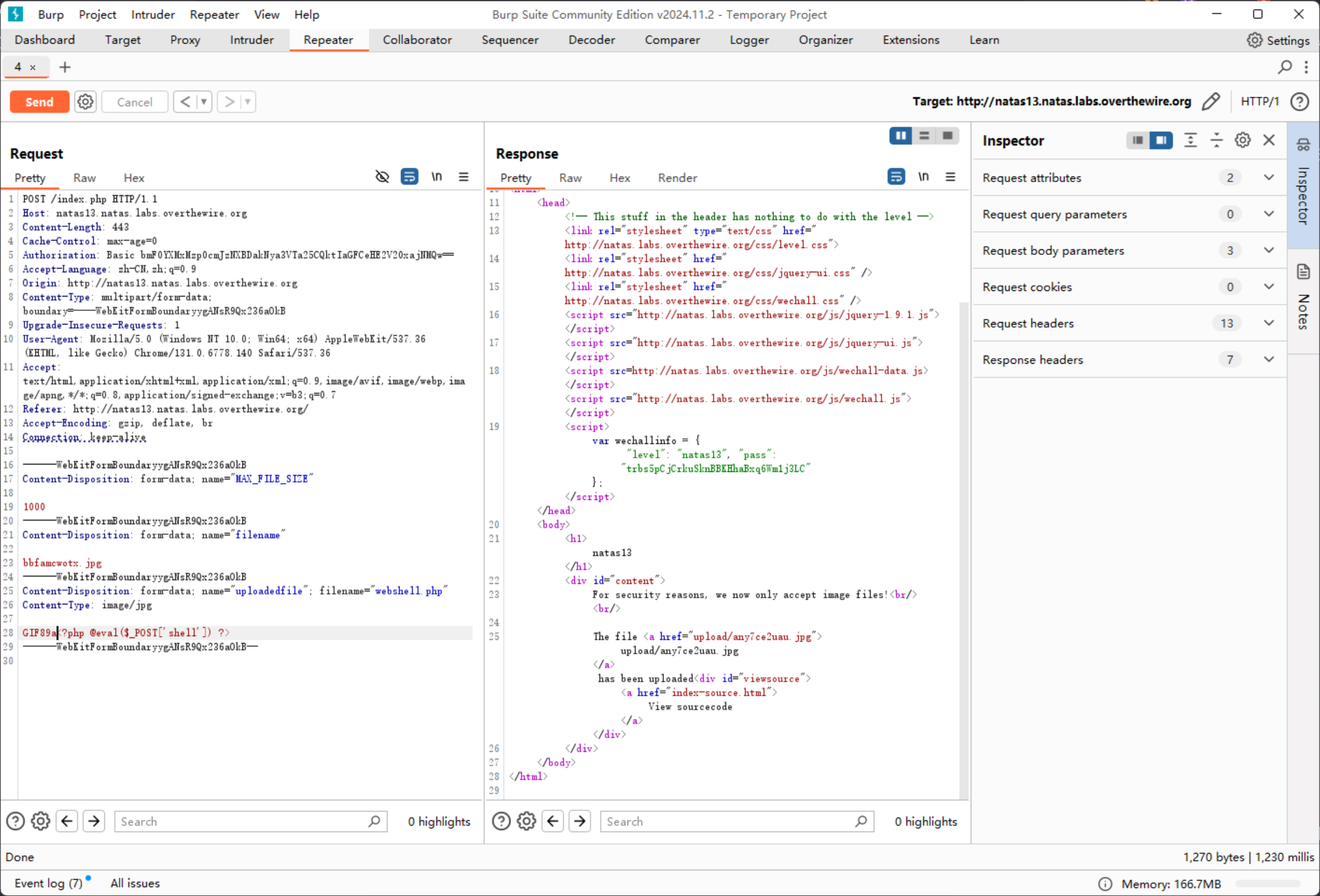Open Repeater more options kebab menu

click(1306, 67)
